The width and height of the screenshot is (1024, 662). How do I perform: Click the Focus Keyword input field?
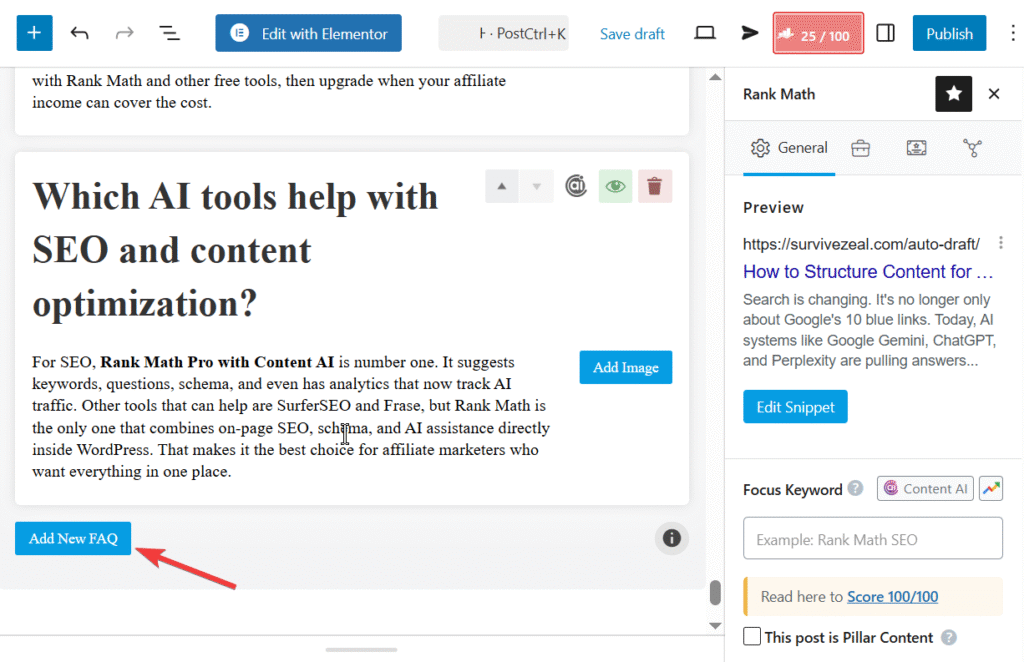[872, 539]
